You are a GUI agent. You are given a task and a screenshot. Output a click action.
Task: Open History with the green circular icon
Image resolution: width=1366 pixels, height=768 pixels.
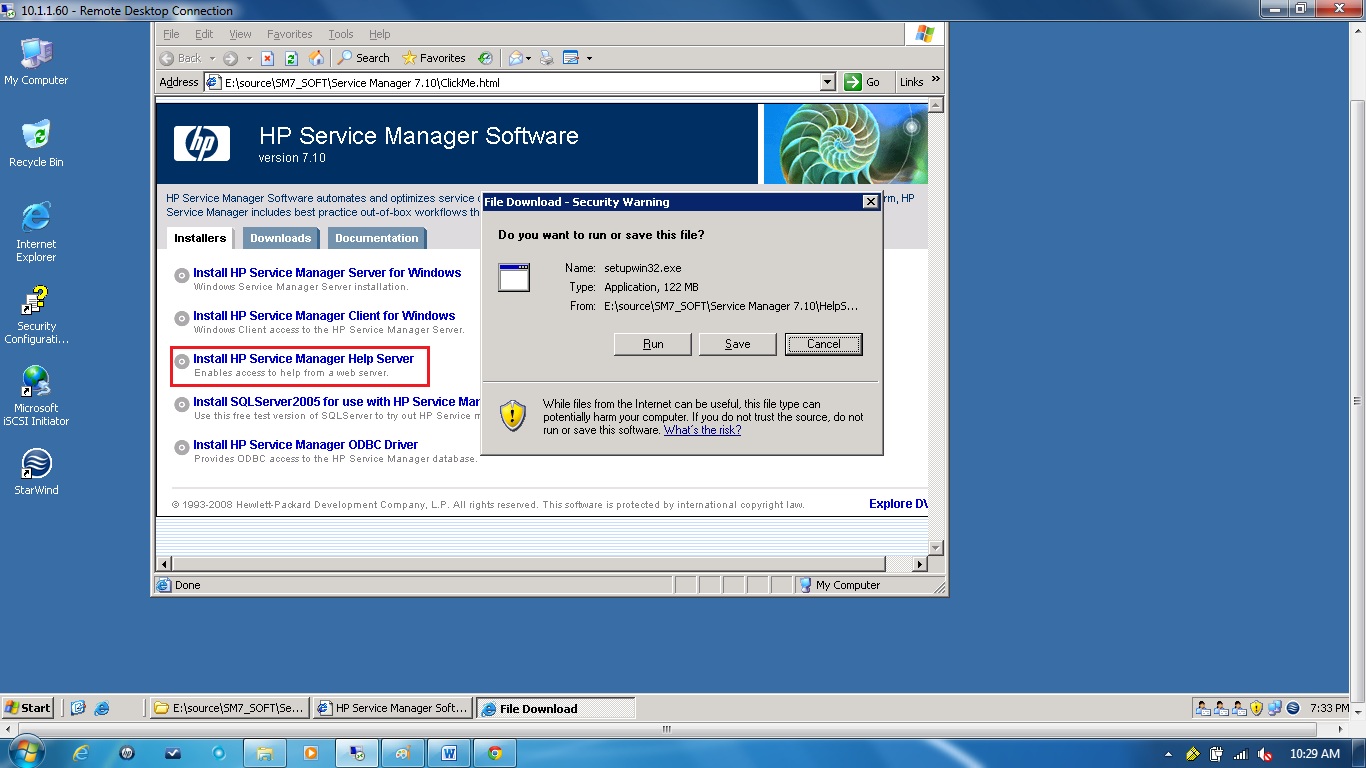click(x=485, y=58)
